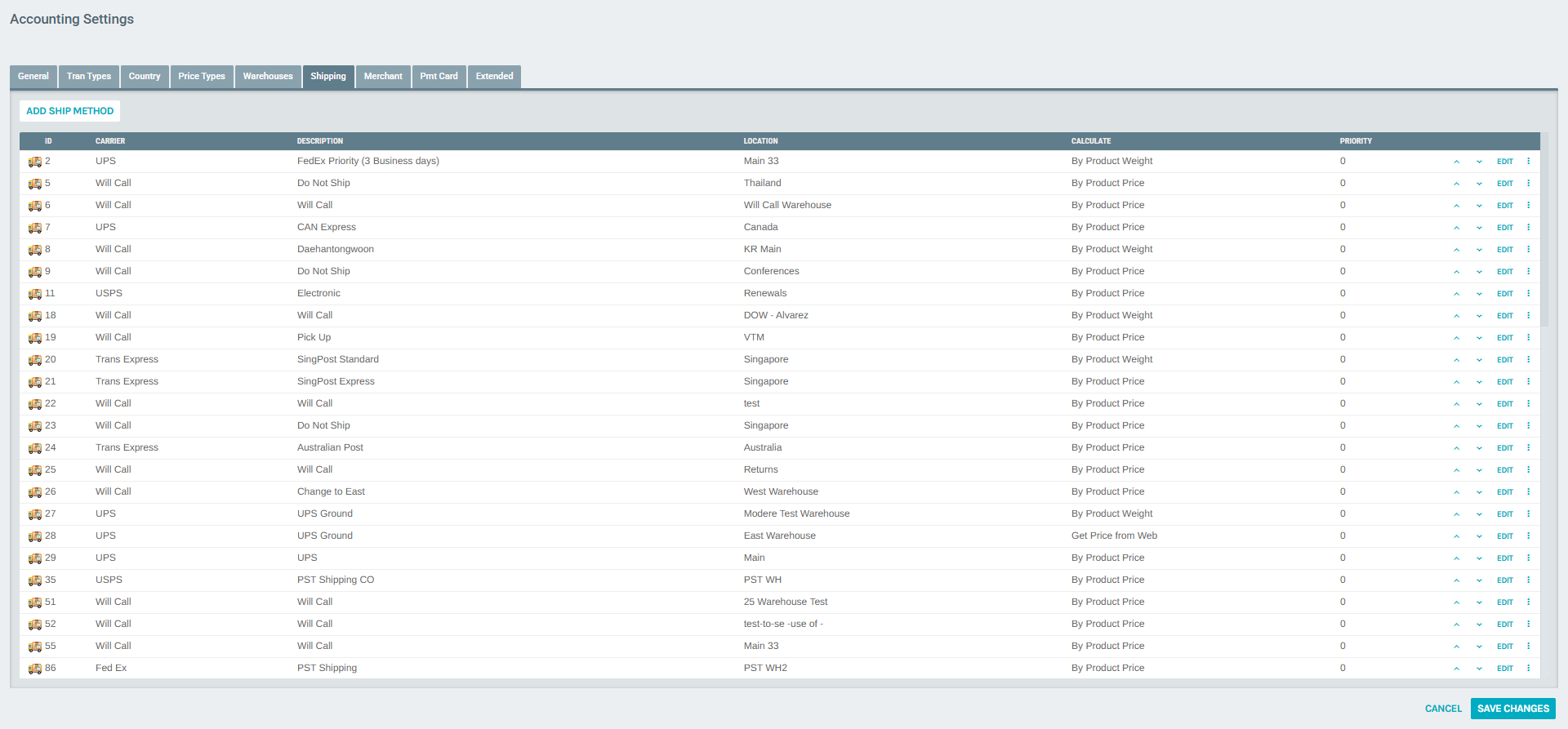Move SingPost Express row up
The image size is (1568, 729).
pyautogui.click(x=1456, y=382)
